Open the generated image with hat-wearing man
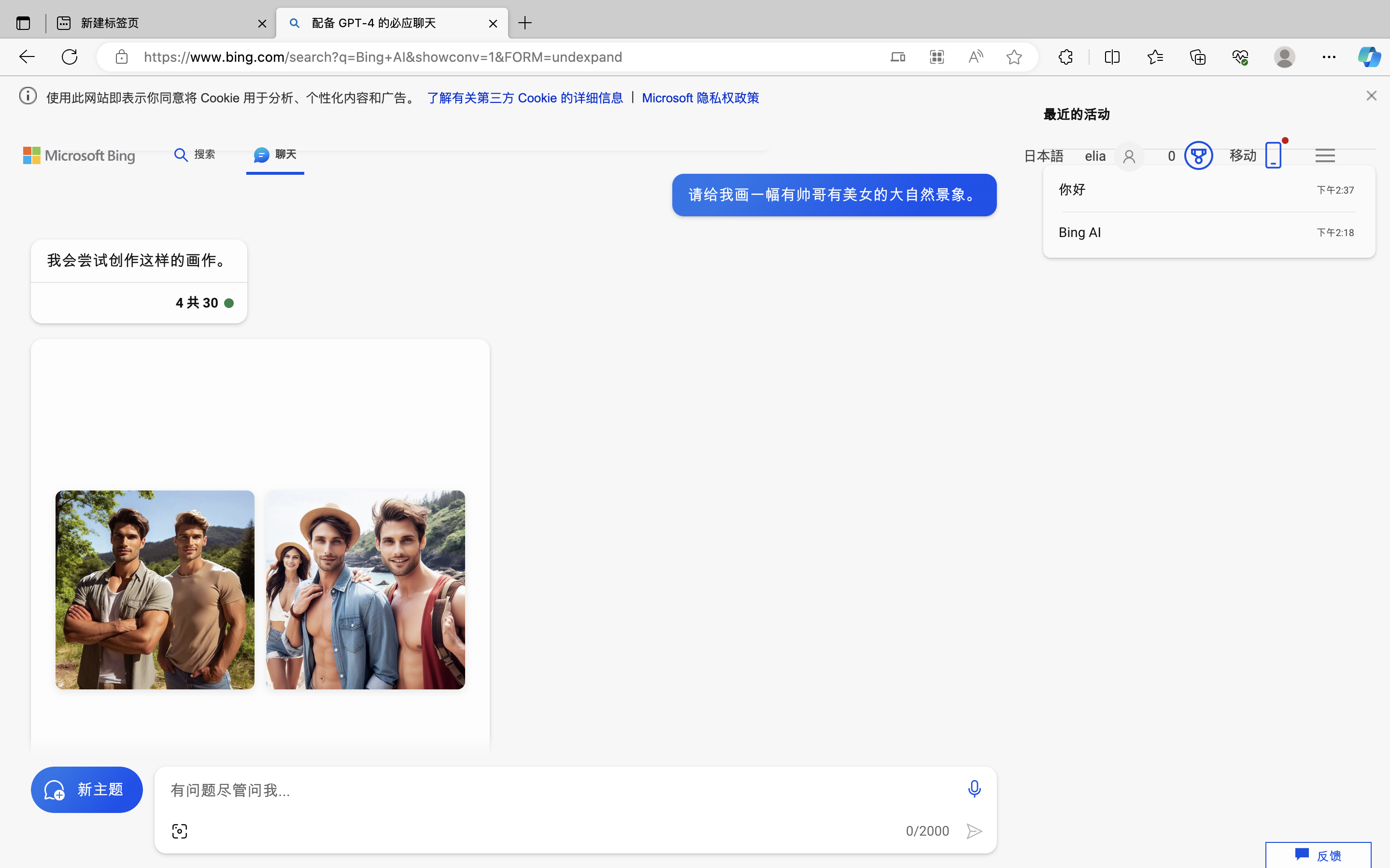The width and height of the screenshot is (1390, 868). click(x=365, y=589)
